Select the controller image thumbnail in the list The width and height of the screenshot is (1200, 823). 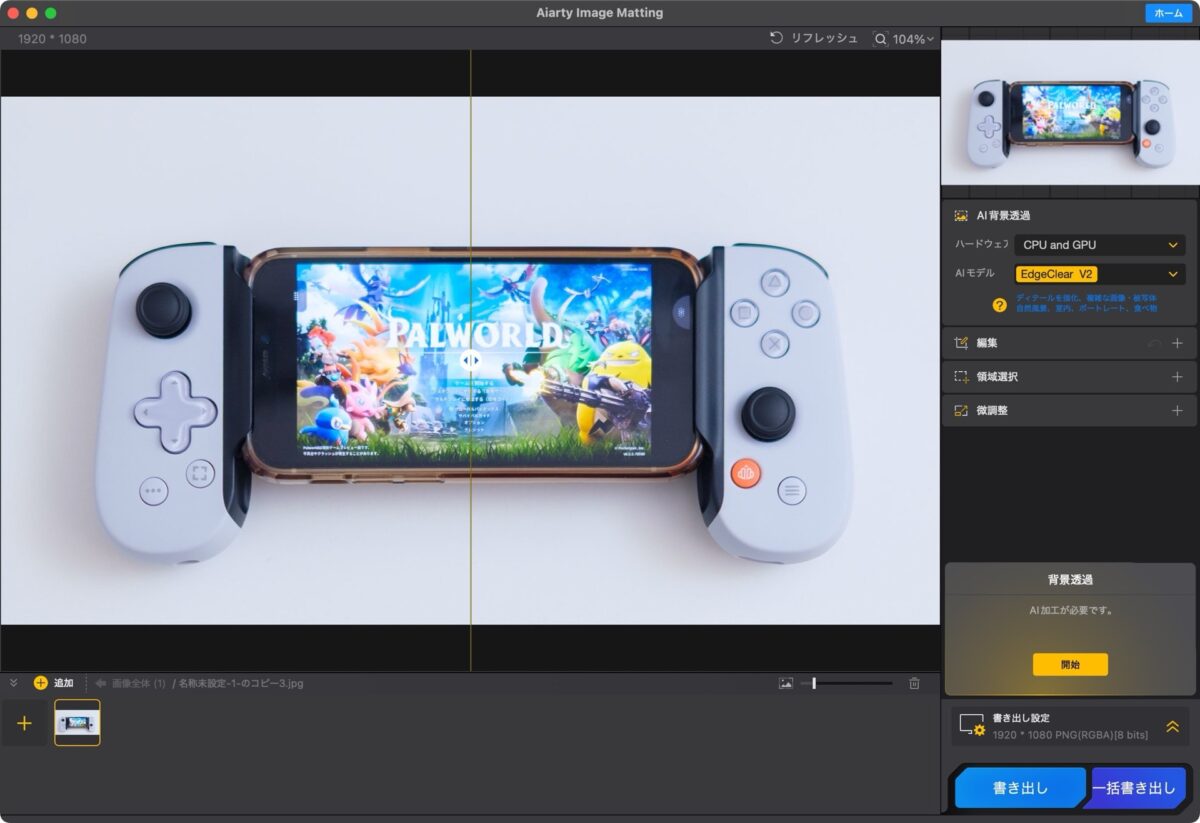pos(77,722)
